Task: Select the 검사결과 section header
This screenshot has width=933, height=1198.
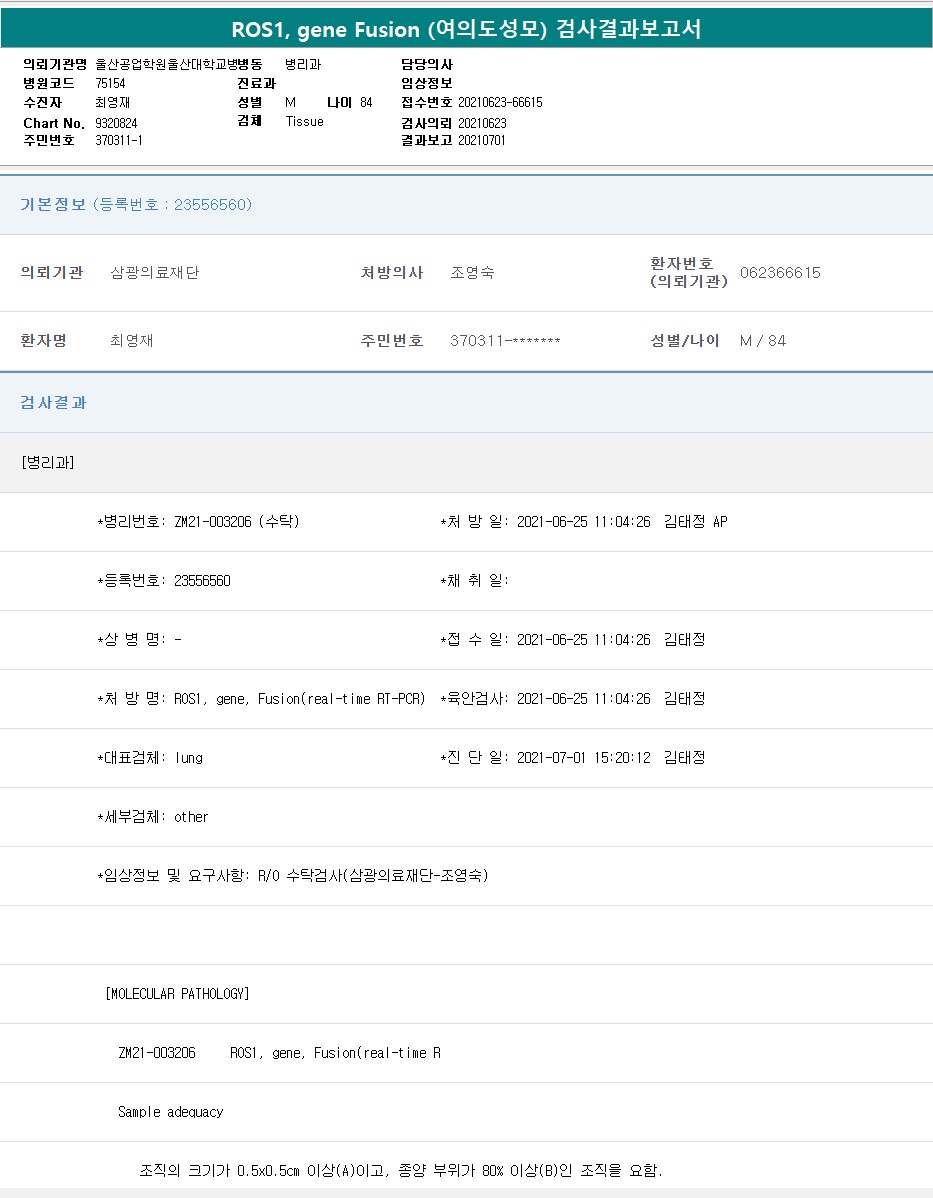Action: tap(54, 402)
